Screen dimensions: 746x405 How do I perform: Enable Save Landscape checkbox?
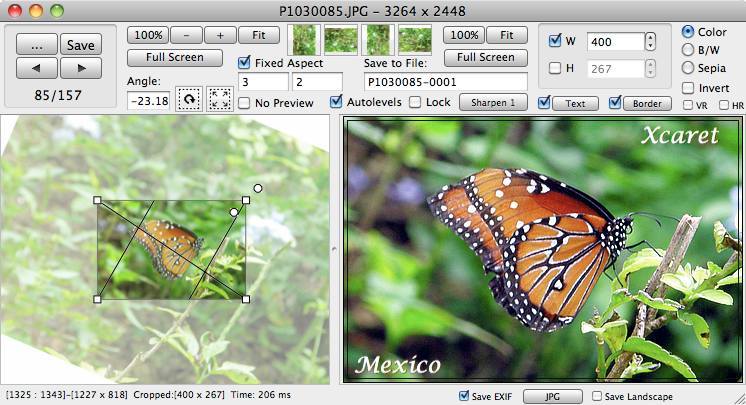coord(597,396)
